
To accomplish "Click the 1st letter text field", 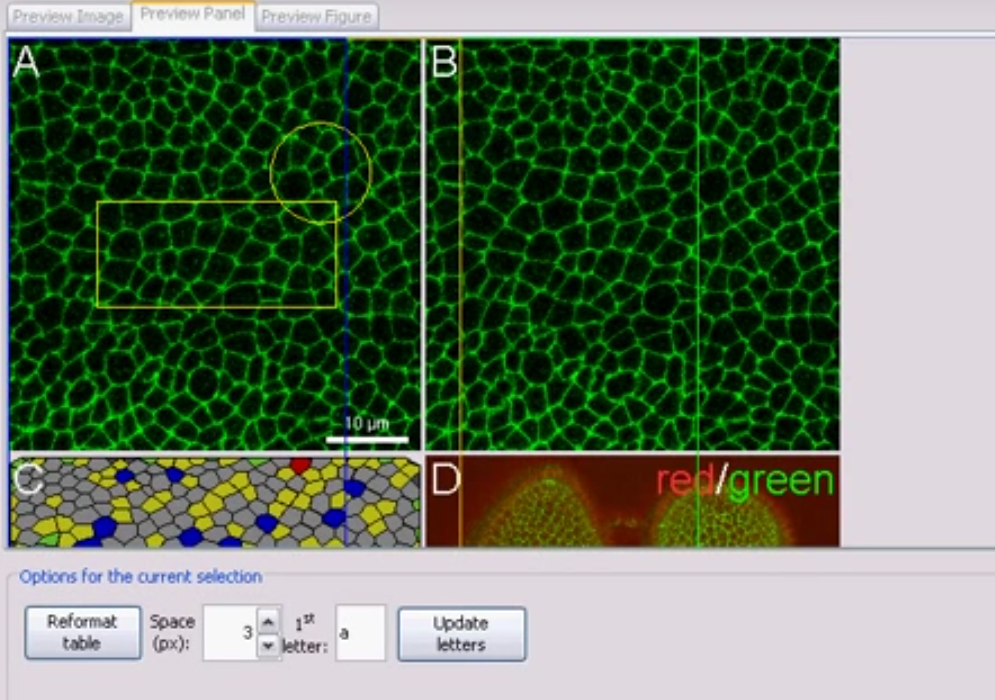I will (360, 633).
